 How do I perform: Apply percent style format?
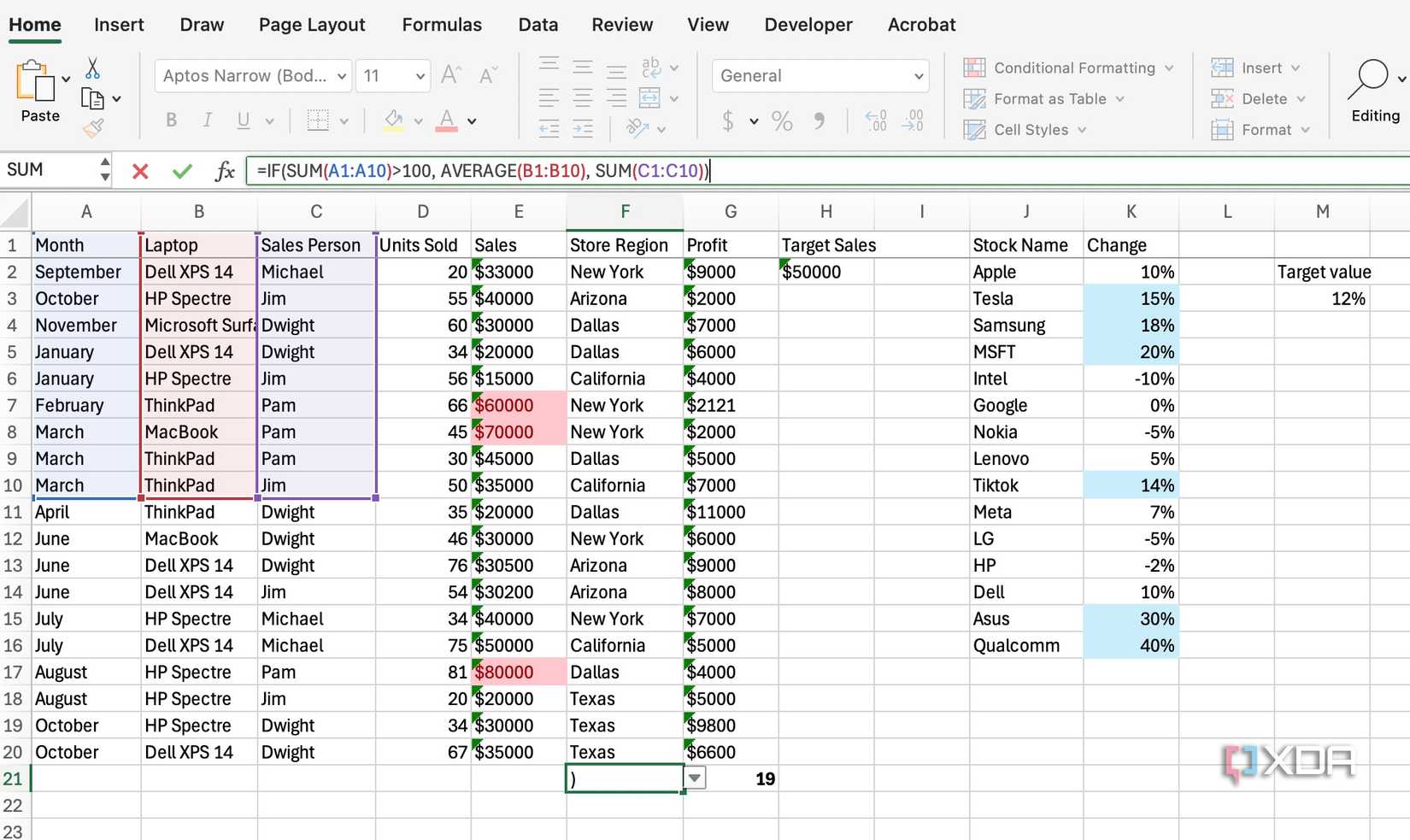pos(782,121)
